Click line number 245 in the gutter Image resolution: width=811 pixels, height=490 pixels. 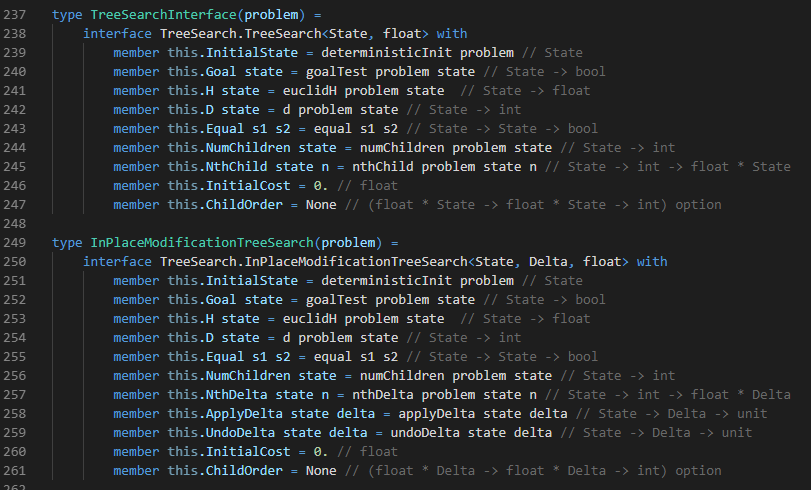18,166
